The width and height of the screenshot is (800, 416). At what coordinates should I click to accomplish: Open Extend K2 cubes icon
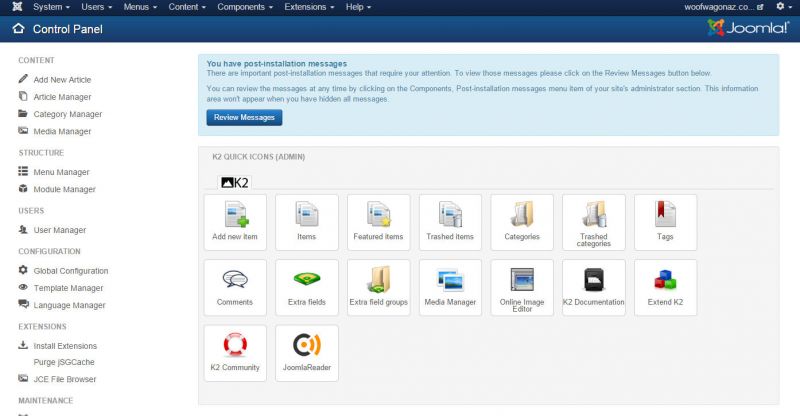tap(665, 287)
